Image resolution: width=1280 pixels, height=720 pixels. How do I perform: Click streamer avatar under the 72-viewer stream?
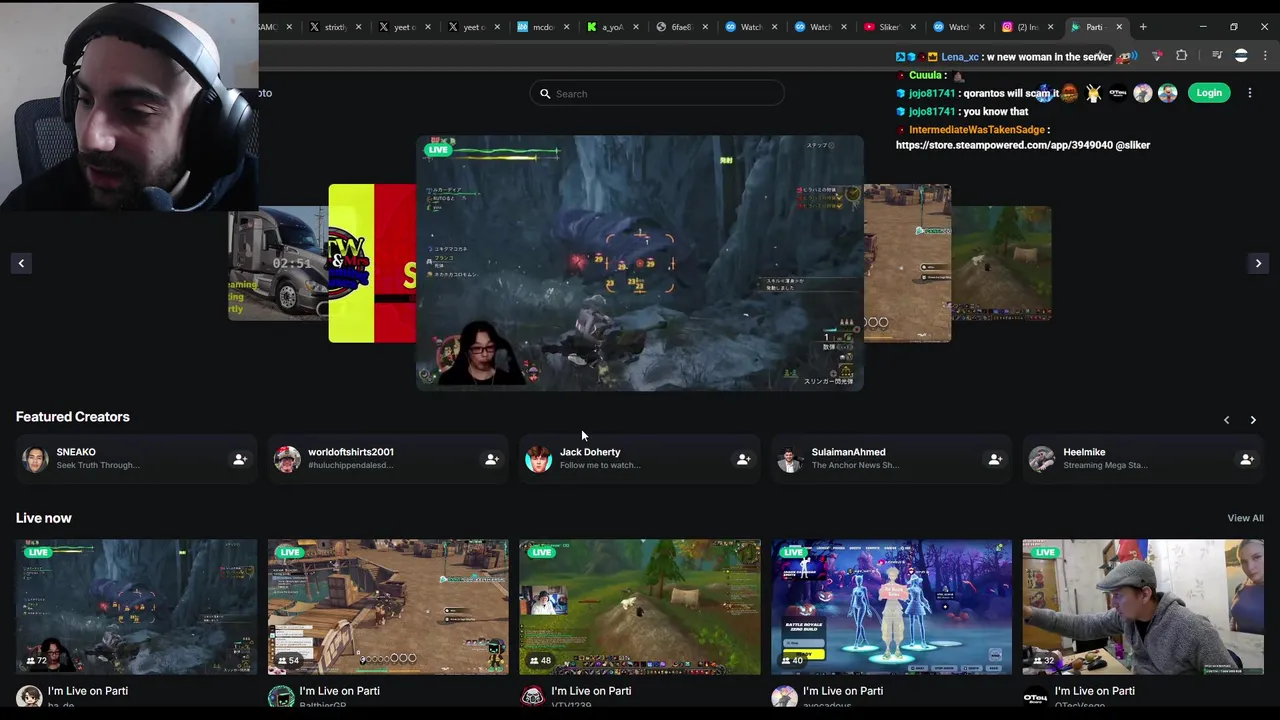[x=29, y=697]
